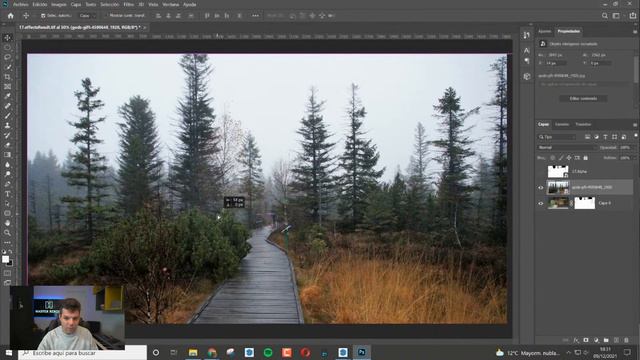Open the Edición menu
Viewport: 640px width, 360px height.
[40, 4]
